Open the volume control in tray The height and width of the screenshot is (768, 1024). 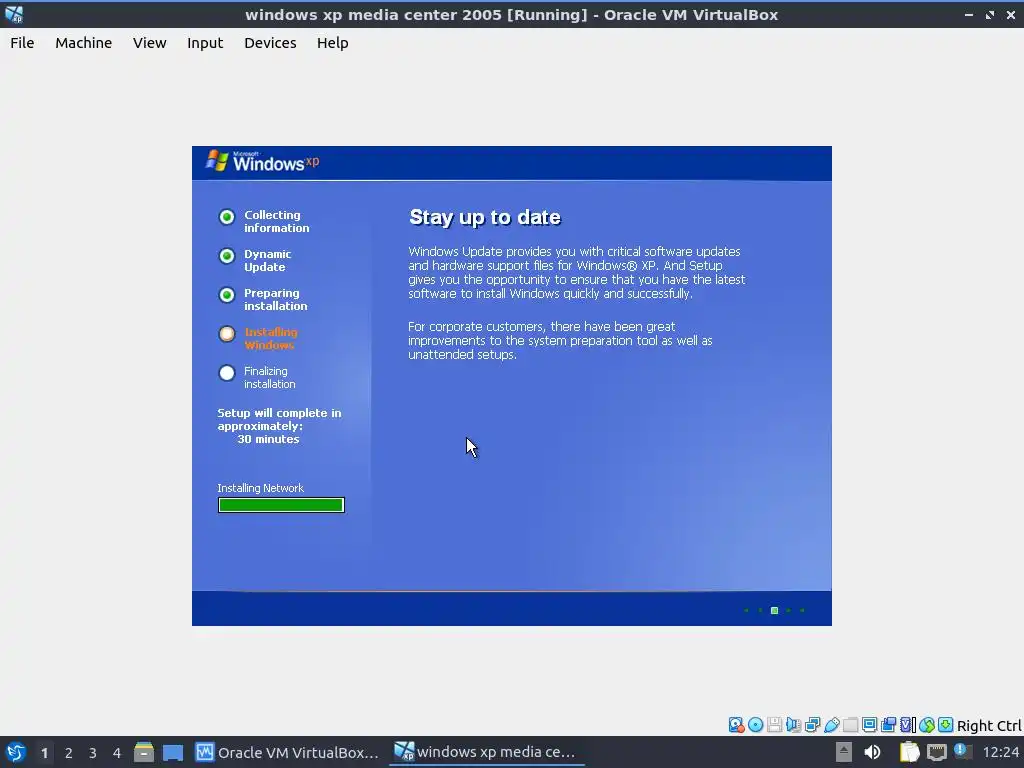(872, 752)
